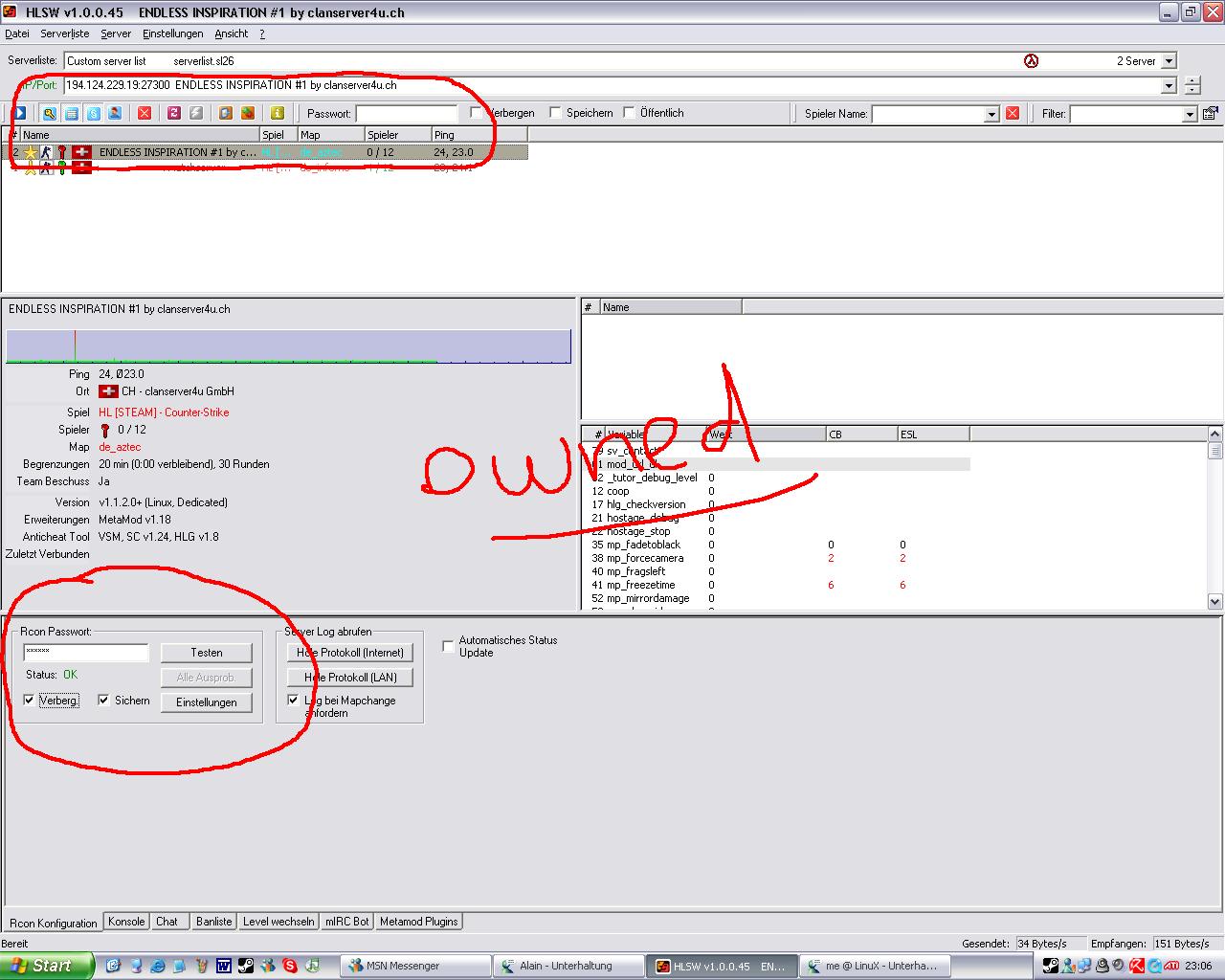
Task: Click the Swiss flag on ENDLESS INSPIRATION row
Action: (x=82, y=152)
